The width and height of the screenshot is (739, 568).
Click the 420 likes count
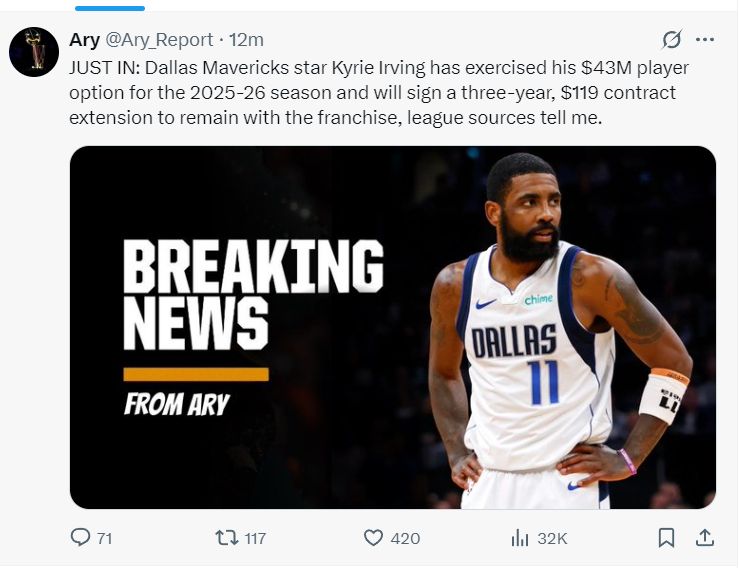(x=405, y=538)
